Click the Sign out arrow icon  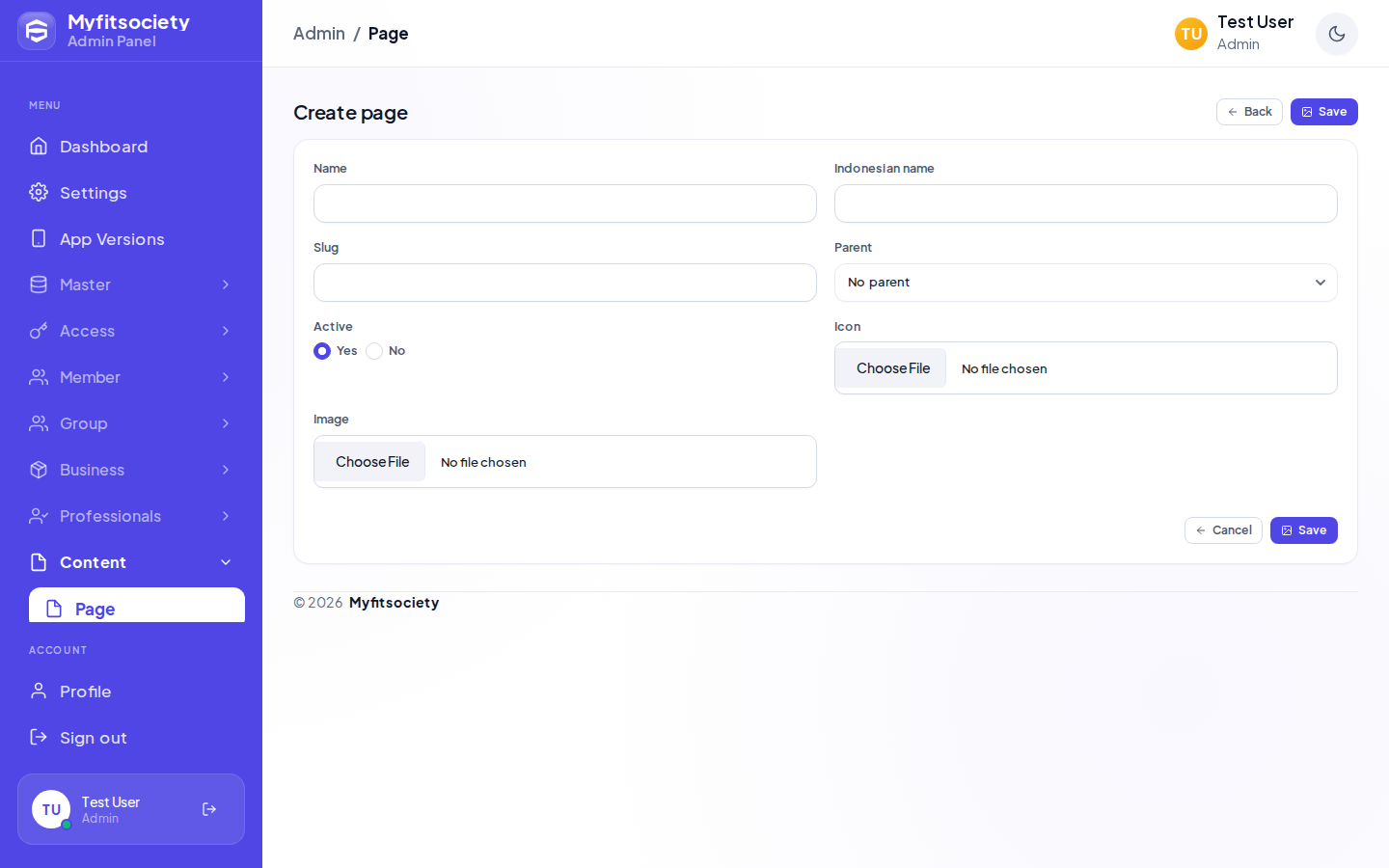39,737
